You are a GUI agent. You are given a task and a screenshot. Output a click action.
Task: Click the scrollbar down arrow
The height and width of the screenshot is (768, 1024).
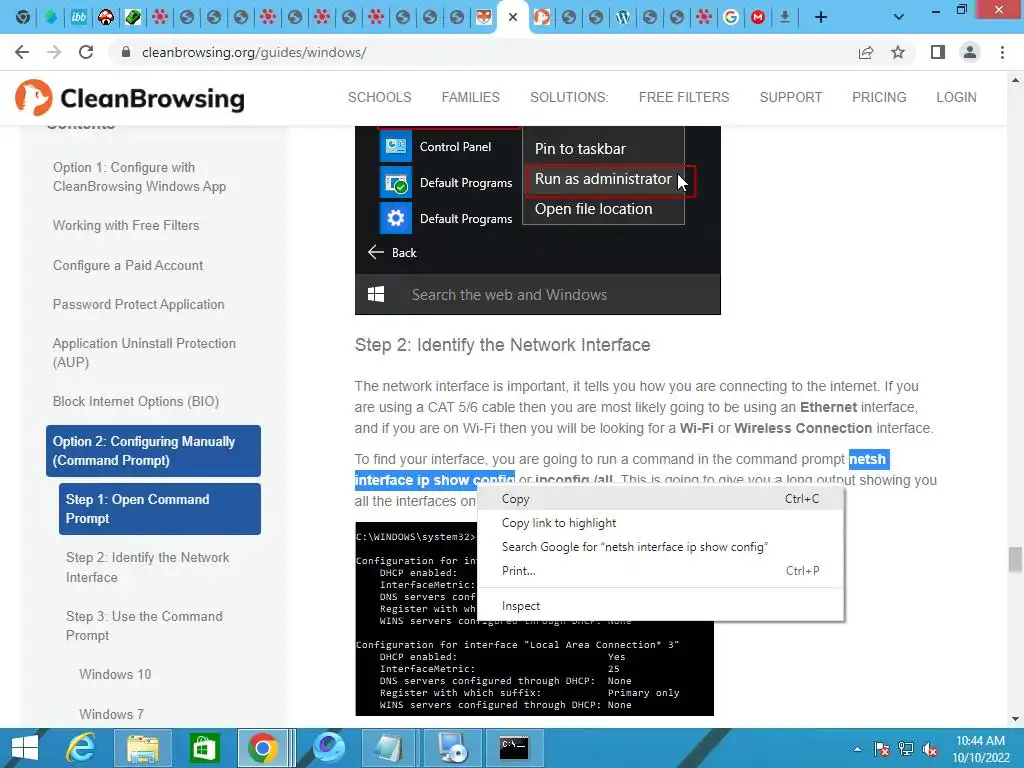tap(1015, 719)
